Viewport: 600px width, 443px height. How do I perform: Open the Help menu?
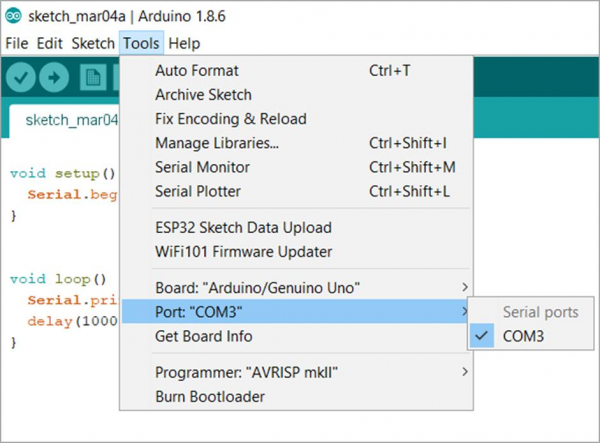[184, 43]
